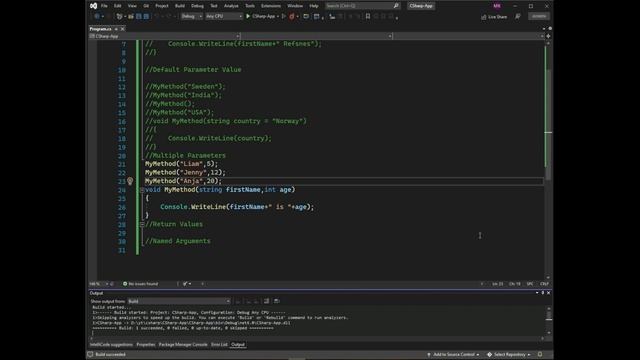Image resolution: width=640 pixels, height=360 pixels.
Task: Switch to Package Manager Console tab
Action: click(183, 344)
